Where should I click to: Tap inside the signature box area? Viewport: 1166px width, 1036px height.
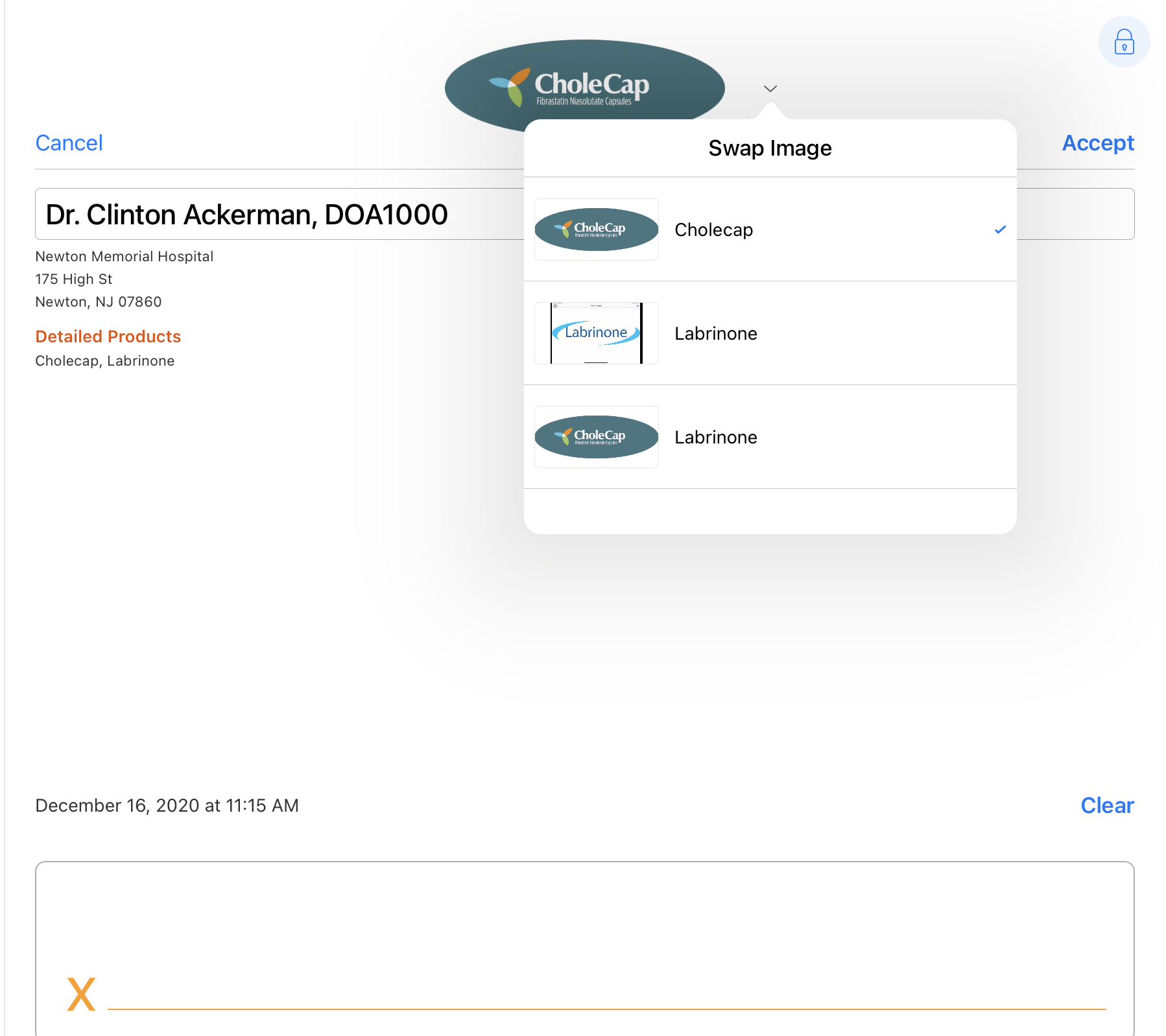coord(584,934)
